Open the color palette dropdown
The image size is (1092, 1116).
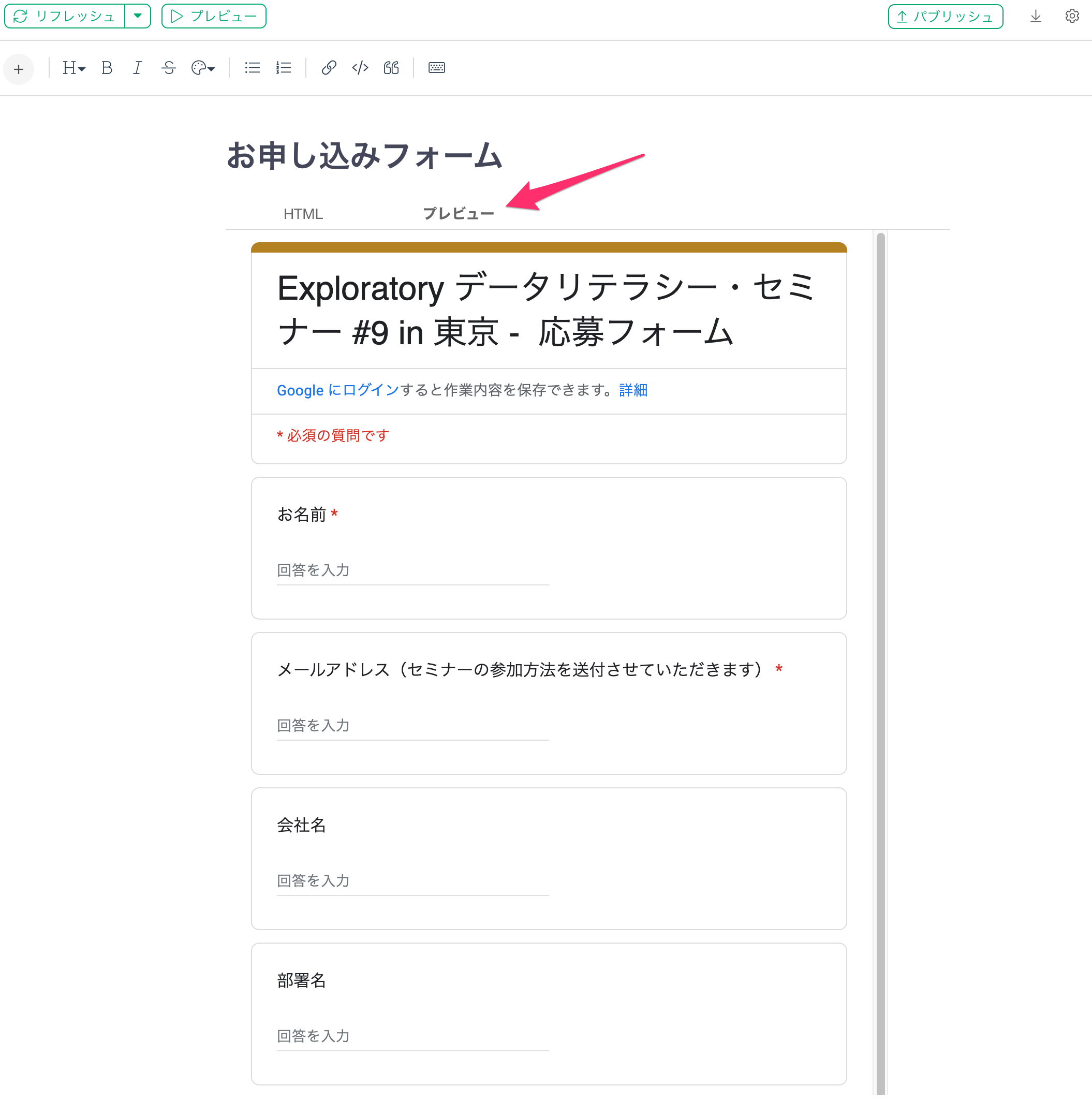(203, 68)
